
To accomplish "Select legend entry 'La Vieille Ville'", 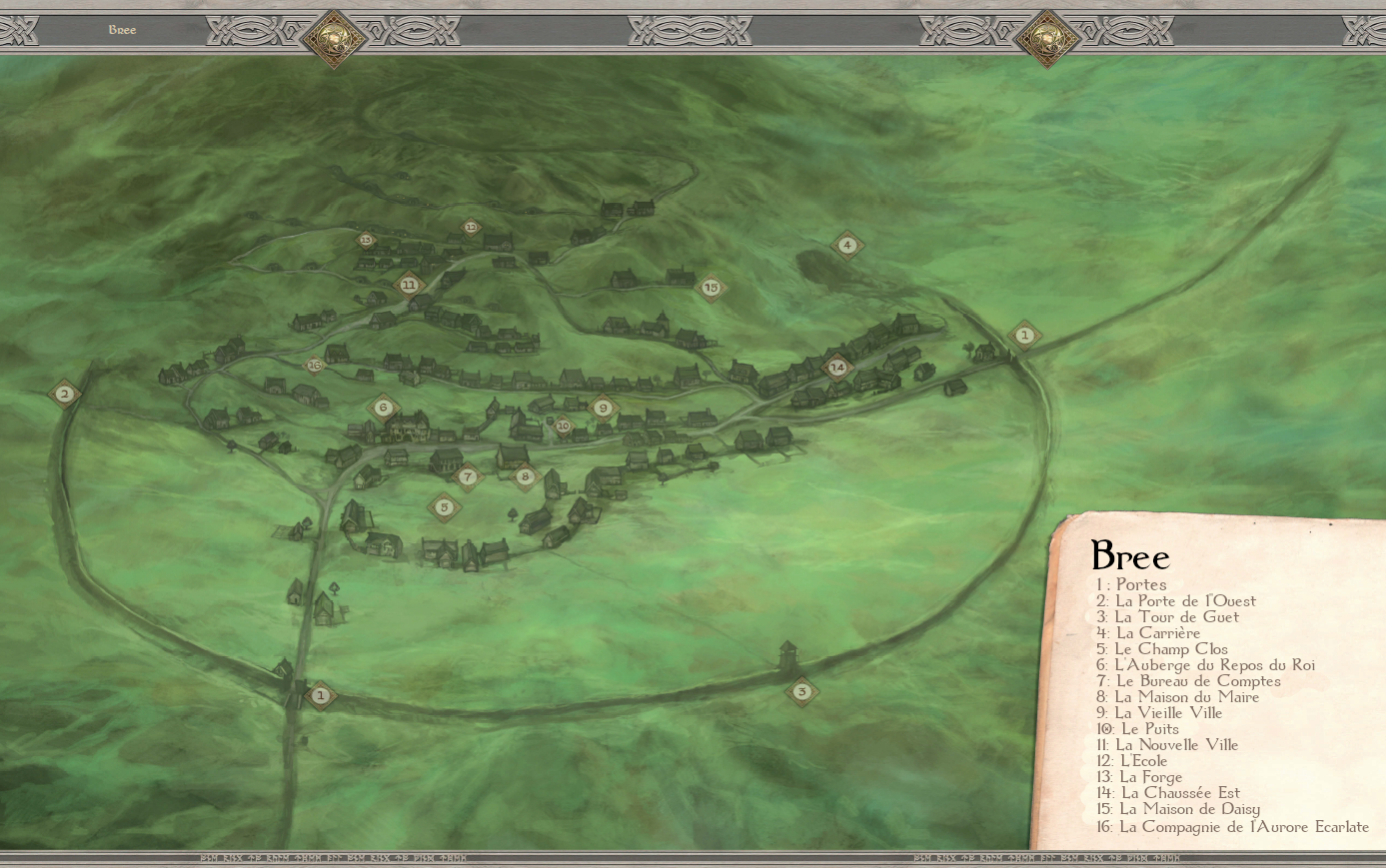I will click(1159, 712).
